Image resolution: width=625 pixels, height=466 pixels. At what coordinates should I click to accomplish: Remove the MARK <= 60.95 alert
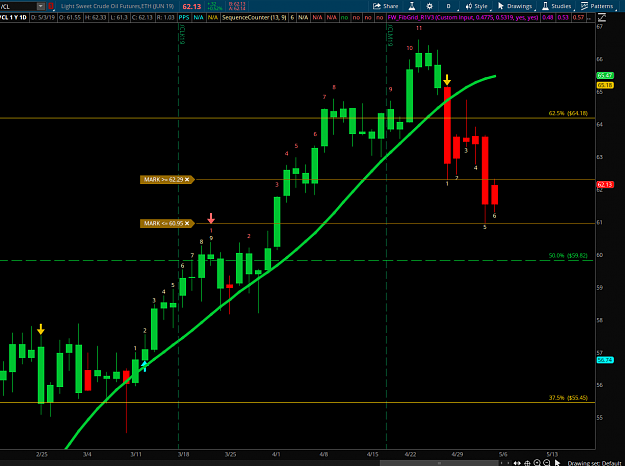(x=187, y=223)
